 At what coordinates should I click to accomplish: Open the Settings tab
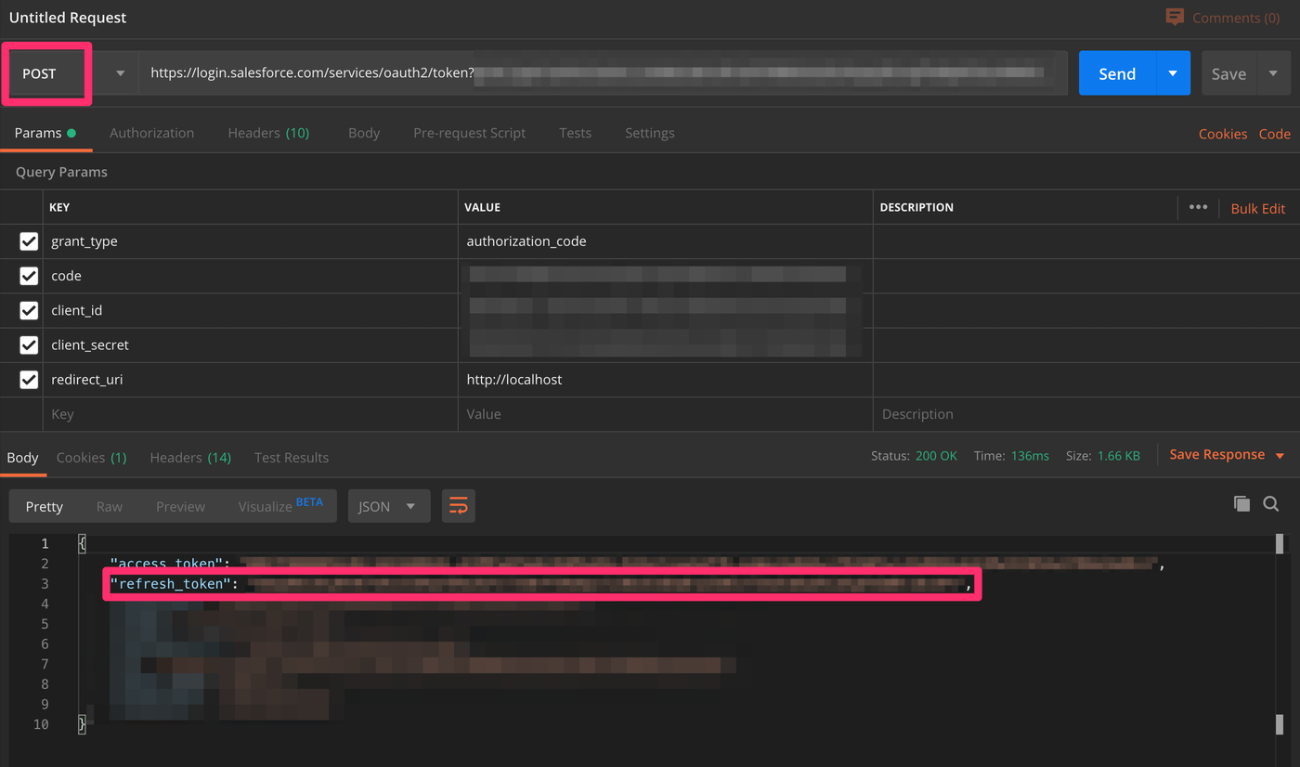[x=649, y=133]
